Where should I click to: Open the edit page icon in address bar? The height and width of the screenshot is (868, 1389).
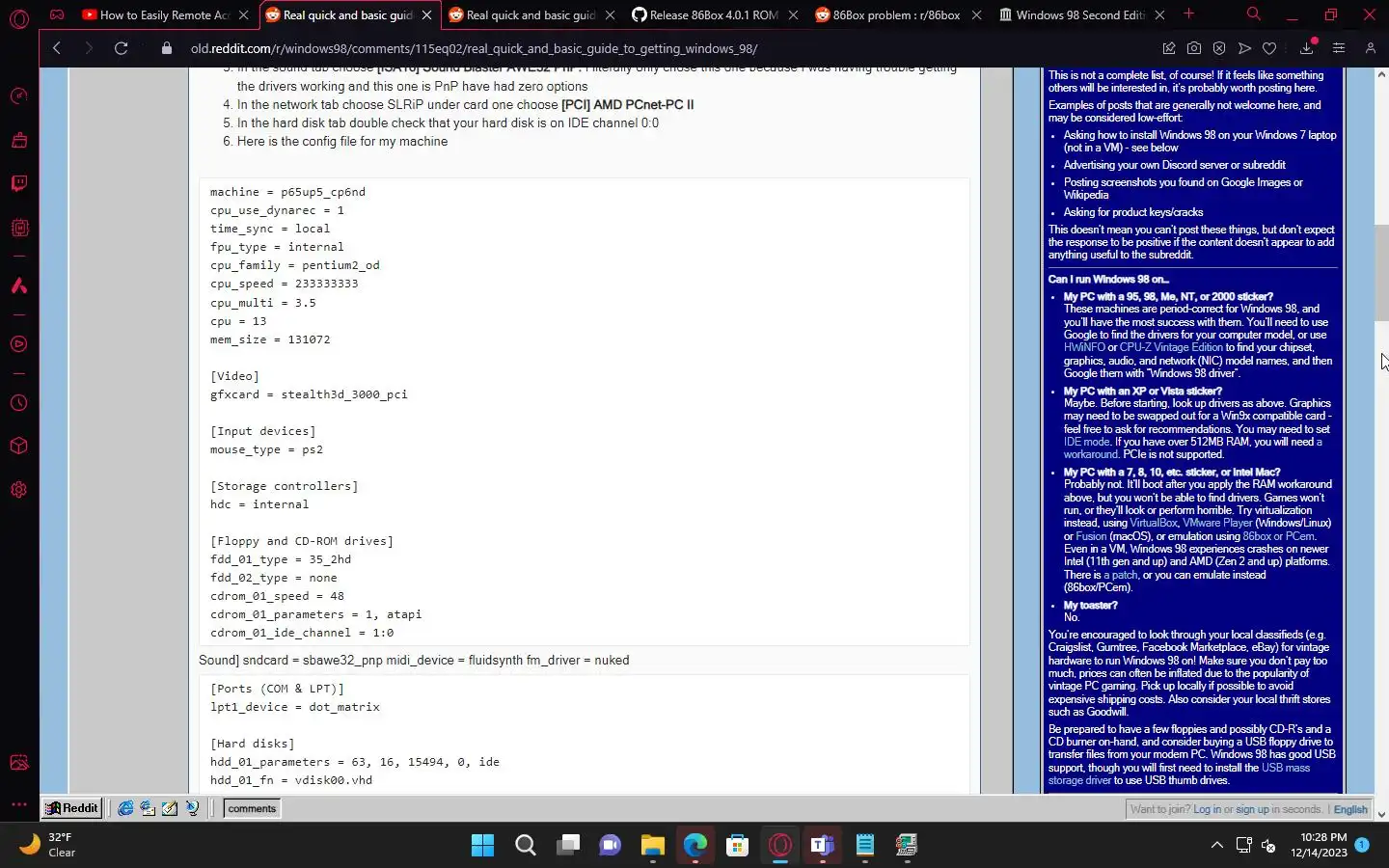(x=1169, y=48)
